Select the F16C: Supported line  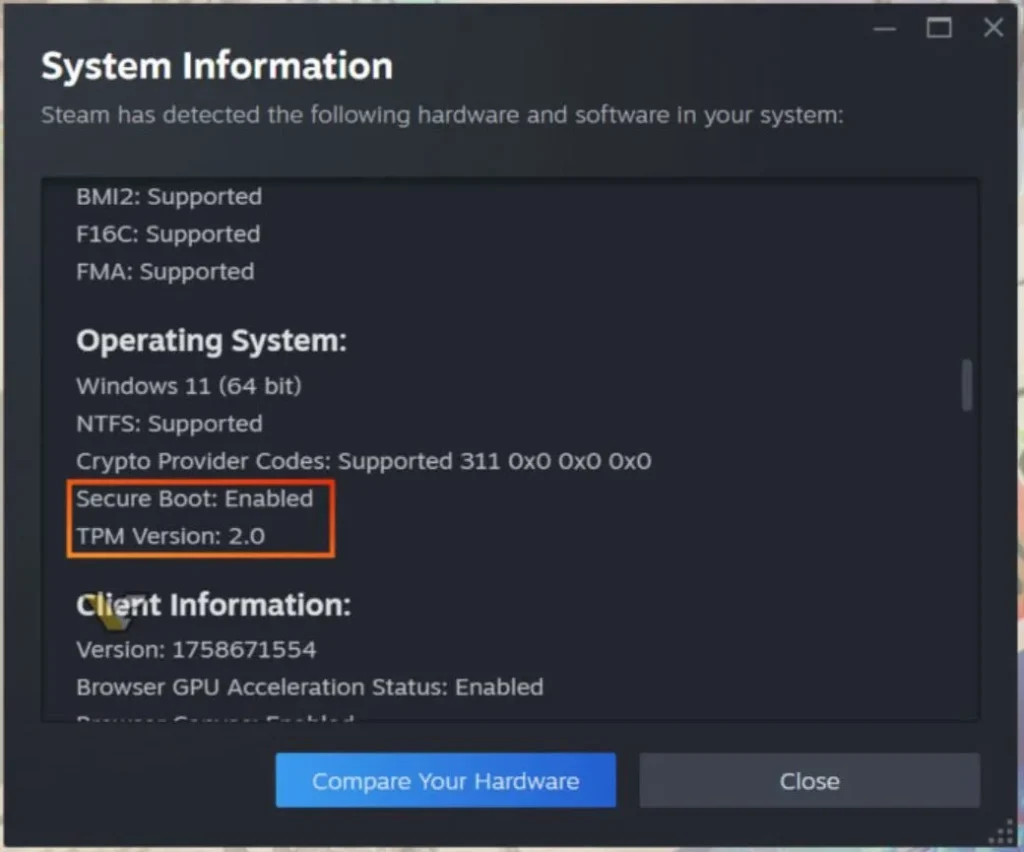coord(167,234)
